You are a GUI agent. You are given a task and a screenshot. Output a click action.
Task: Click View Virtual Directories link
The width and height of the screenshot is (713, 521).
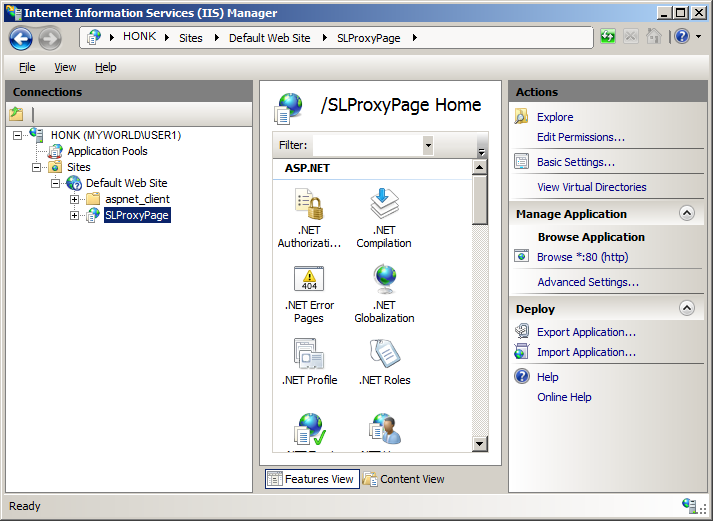(x=592, y=187)
